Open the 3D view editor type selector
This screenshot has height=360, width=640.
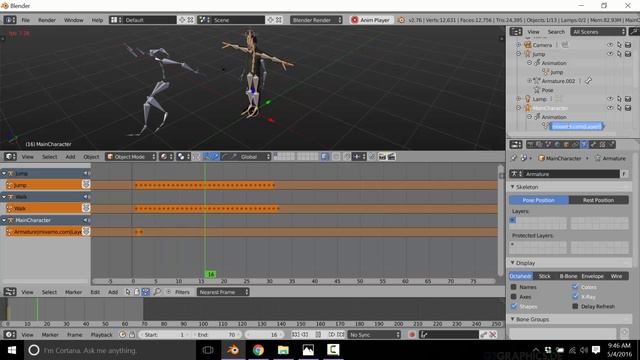coord(10,157)
